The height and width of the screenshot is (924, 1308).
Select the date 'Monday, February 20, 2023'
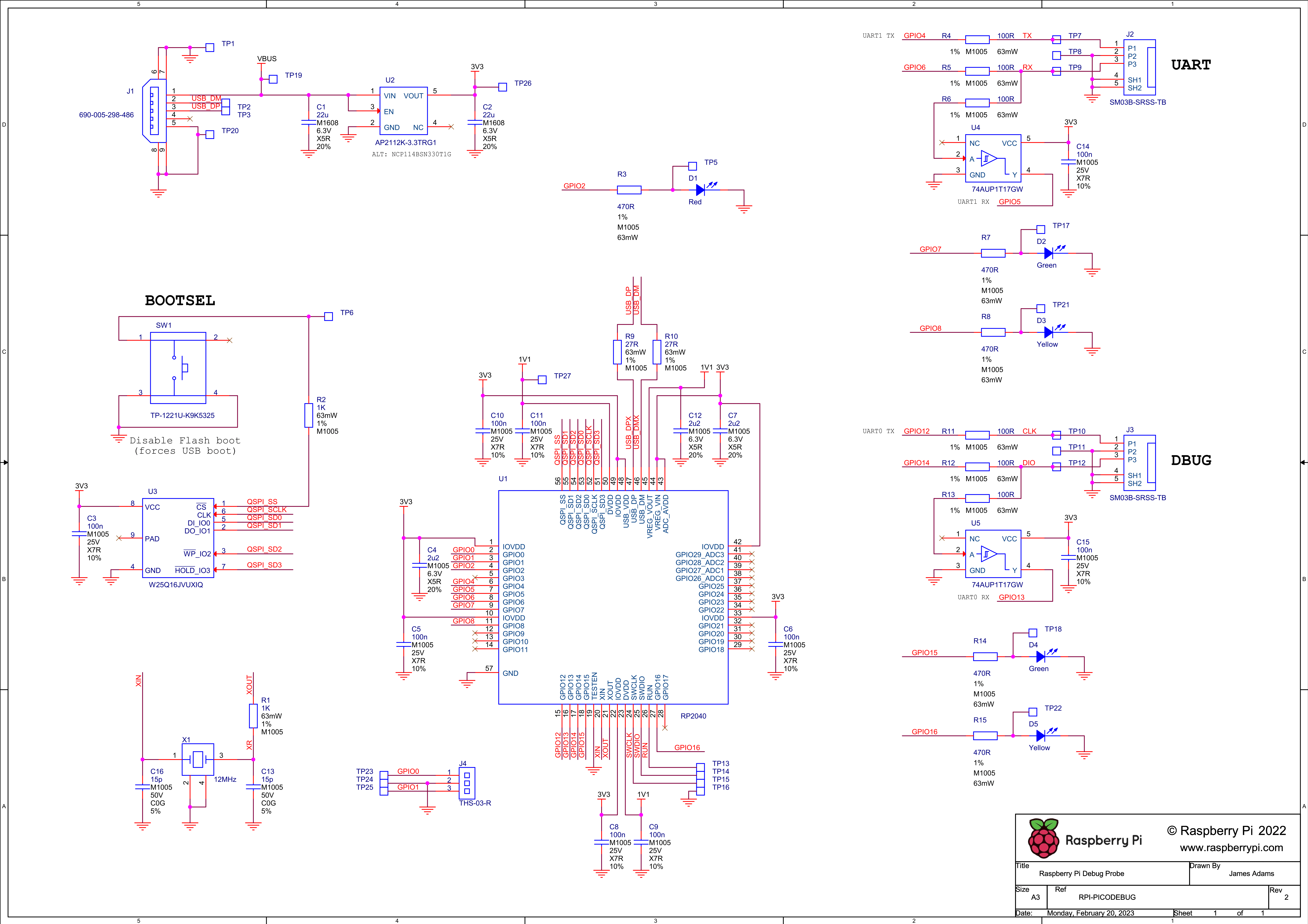tap(1090, 913)
